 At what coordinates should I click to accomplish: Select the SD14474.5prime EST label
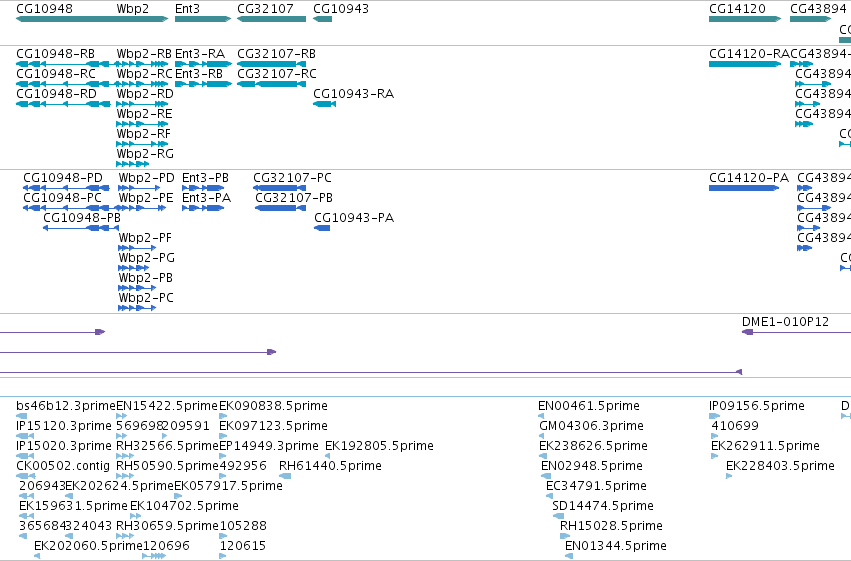click(602, 506)
